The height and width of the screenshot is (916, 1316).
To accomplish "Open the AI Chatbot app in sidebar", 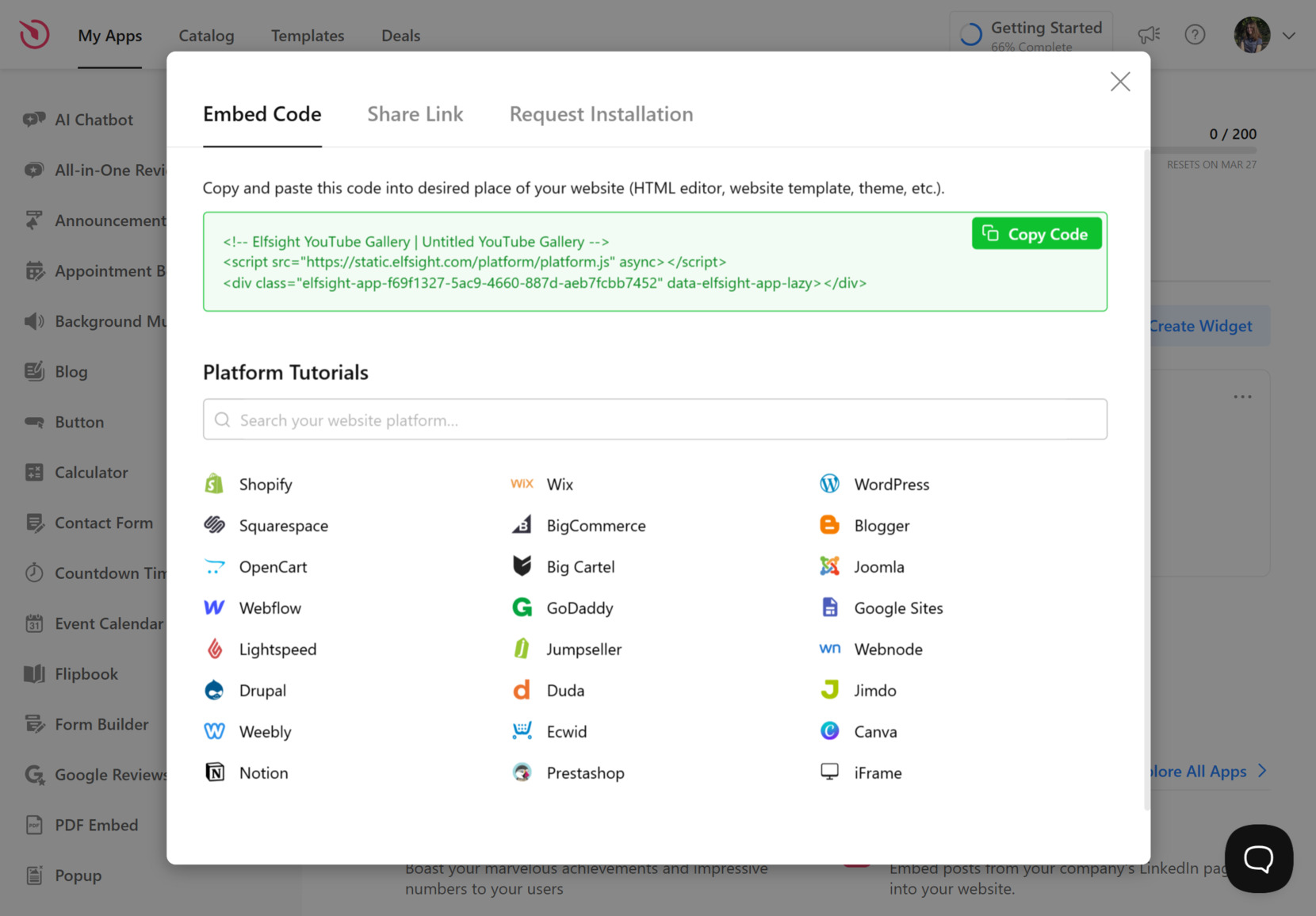I will [x=94, y=119].
